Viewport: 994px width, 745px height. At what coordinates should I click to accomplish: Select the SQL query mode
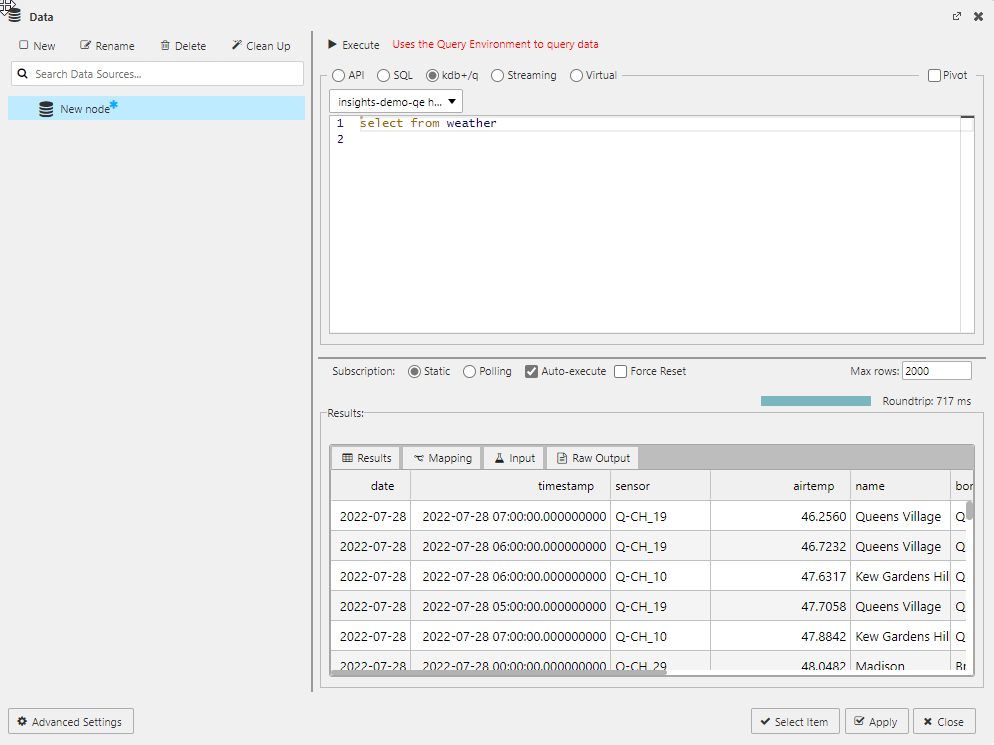click(x=382, y=74)
